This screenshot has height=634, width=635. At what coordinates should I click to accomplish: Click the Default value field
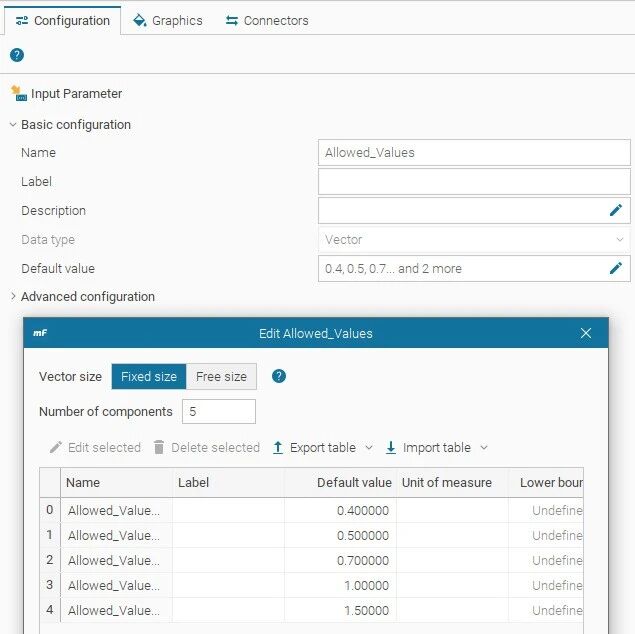click(x=474, y=268)
